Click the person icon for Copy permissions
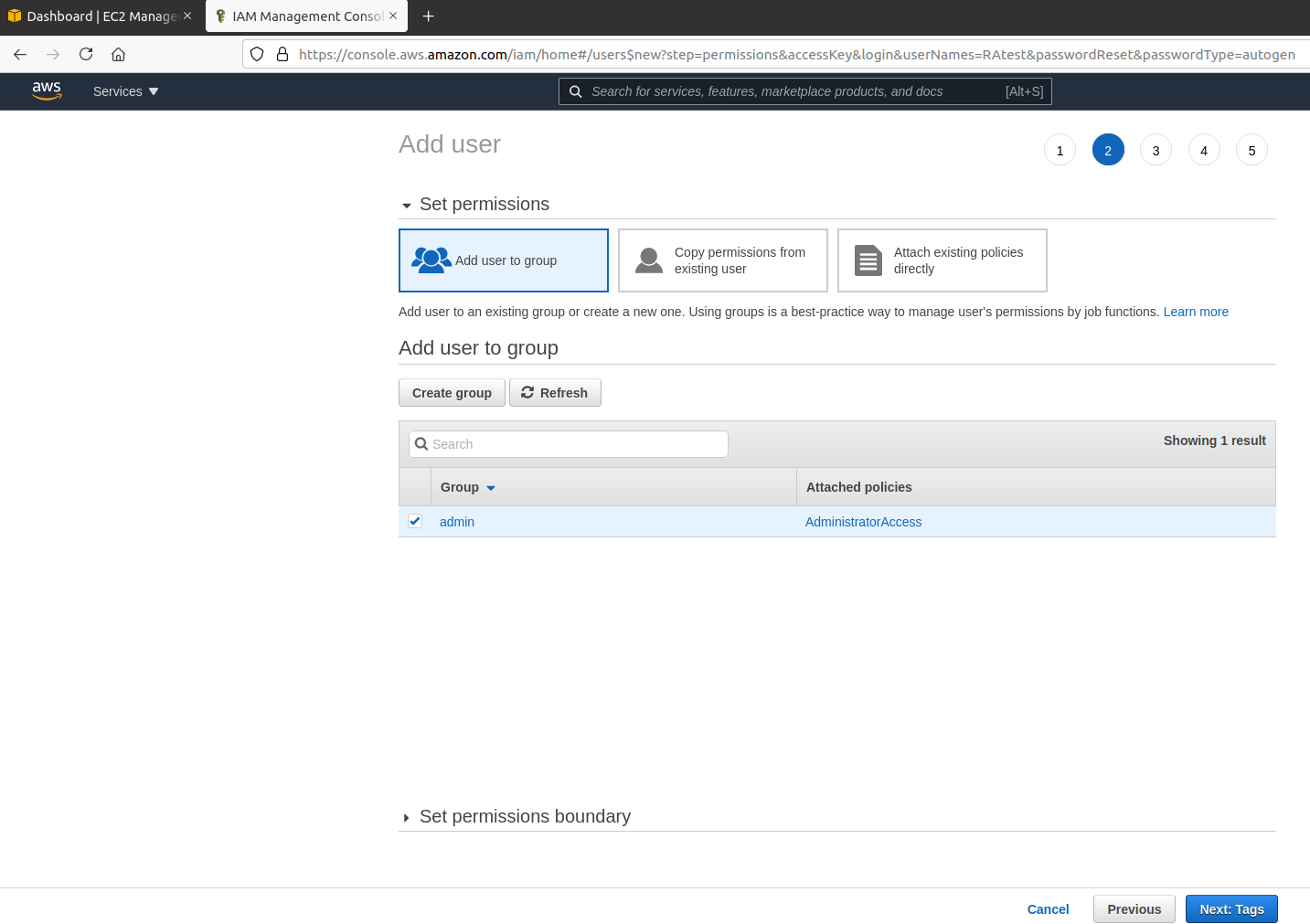 [x=649, y=260]
